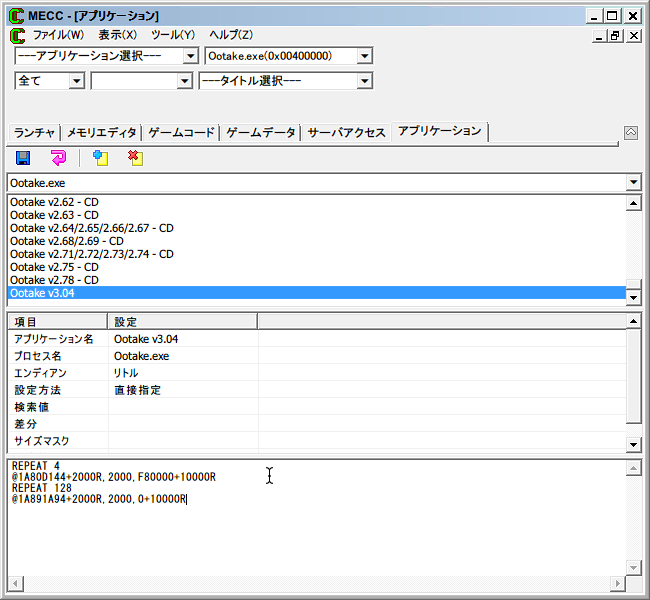The height and width of the screenshot is (600, 650).
Task: Expand the Ootake.exe(0x00400000) process dropdown
Action: [x=364, y=56]
